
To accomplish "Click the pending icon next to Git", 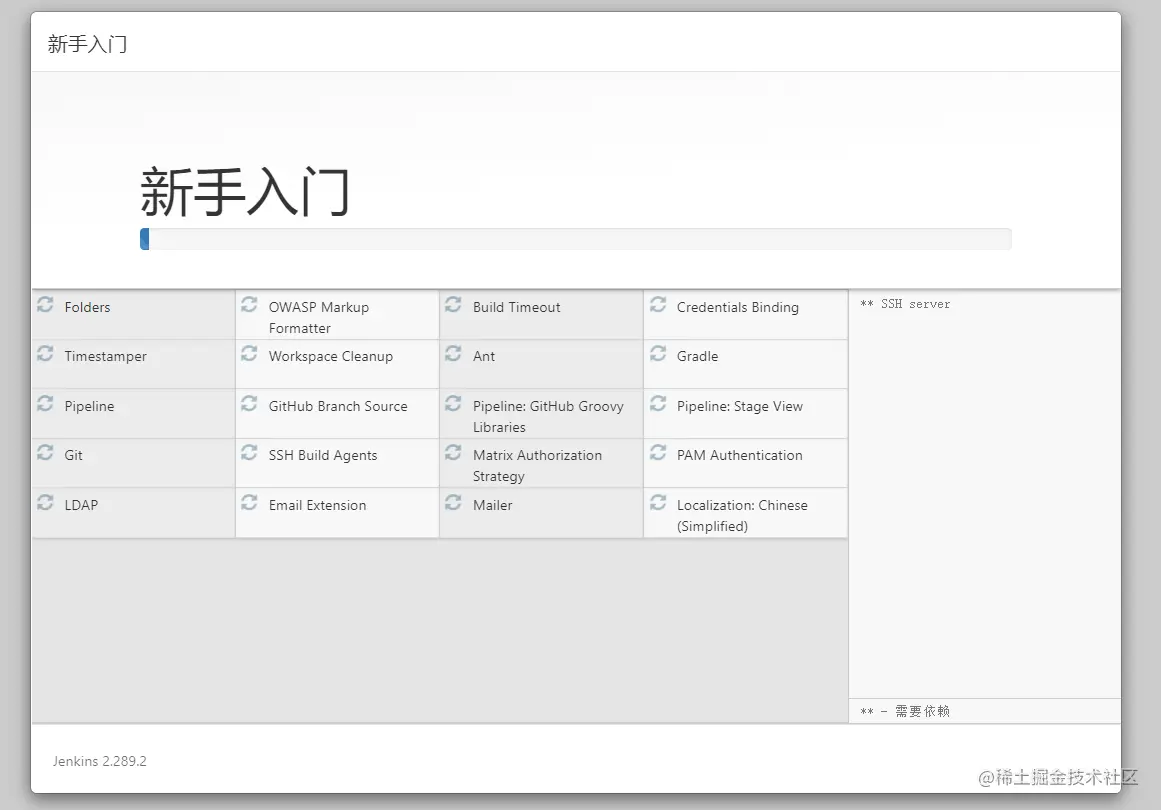I will (45, 452).
